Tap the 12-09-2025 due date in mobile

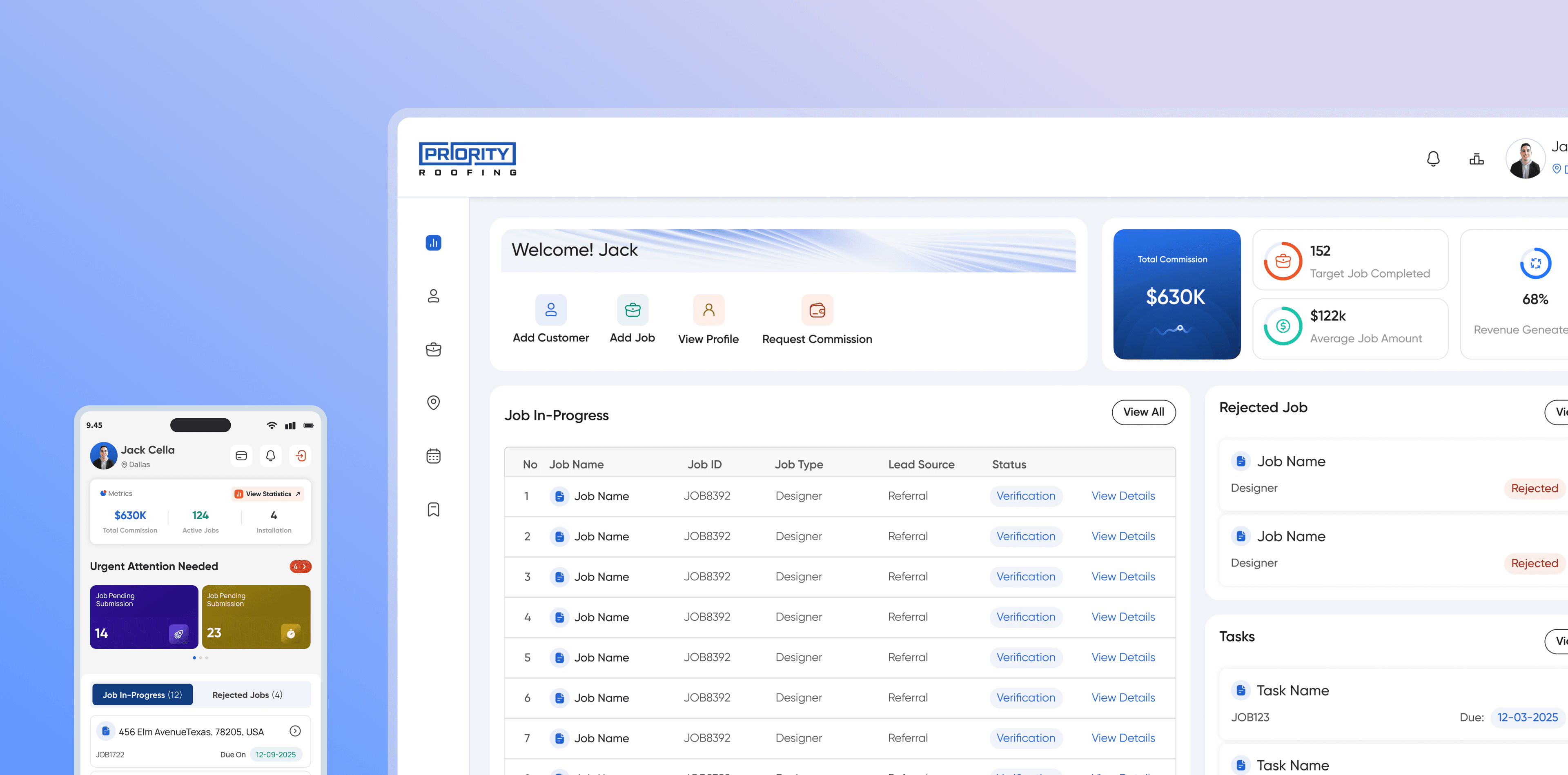click(275, 754)
